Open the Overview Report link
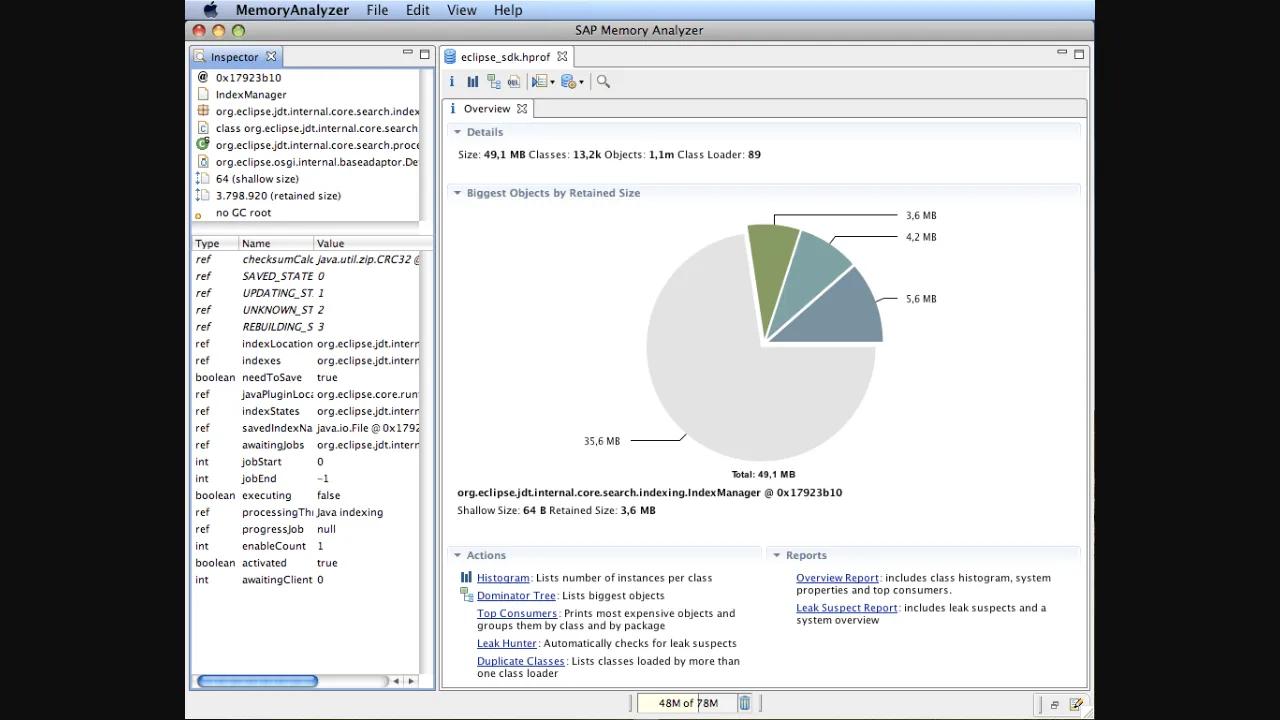Screen dimensions: 1280x720 837,578
